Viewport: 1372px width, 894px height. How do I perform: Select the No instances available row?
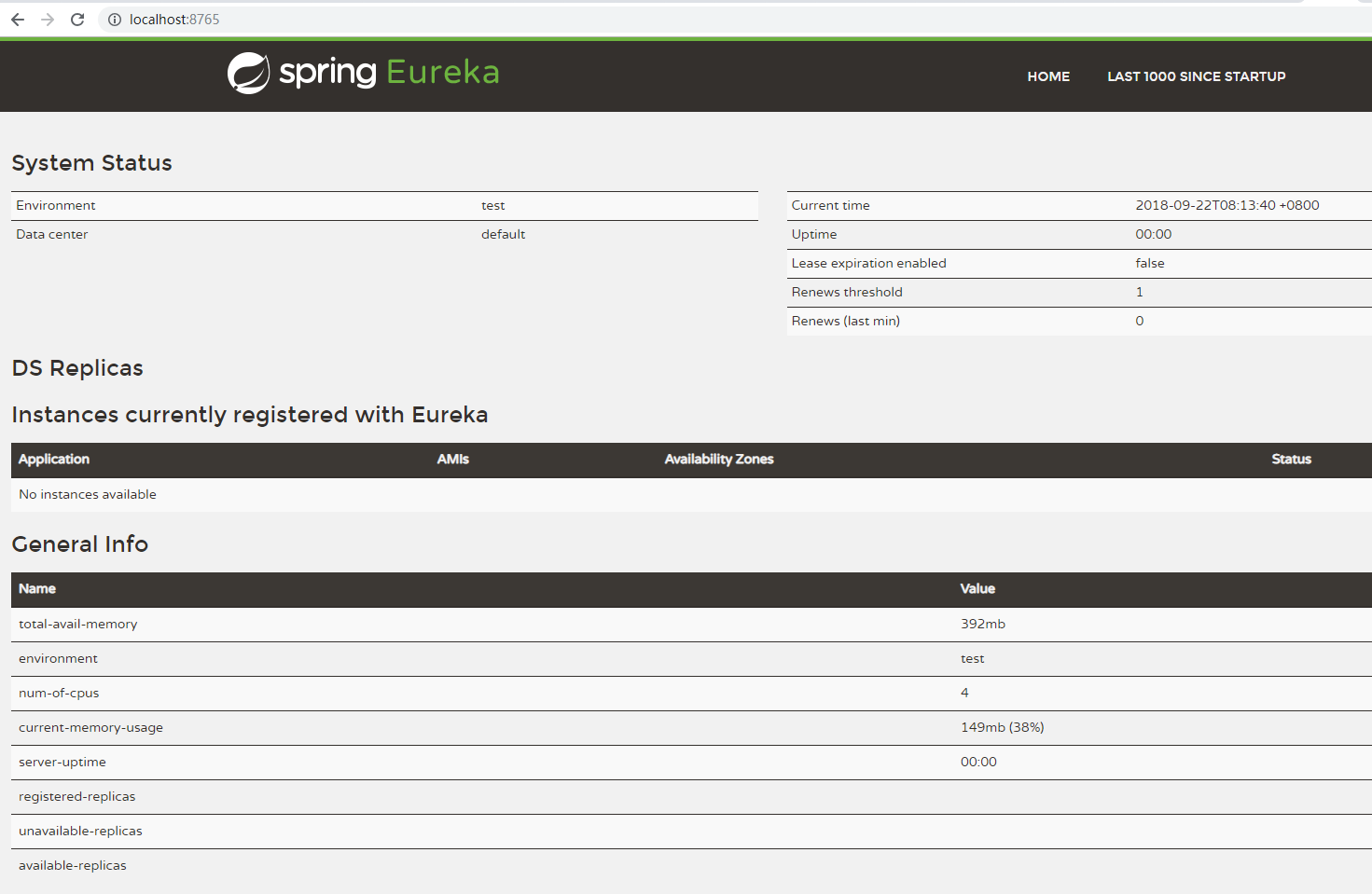pos(691,495)
